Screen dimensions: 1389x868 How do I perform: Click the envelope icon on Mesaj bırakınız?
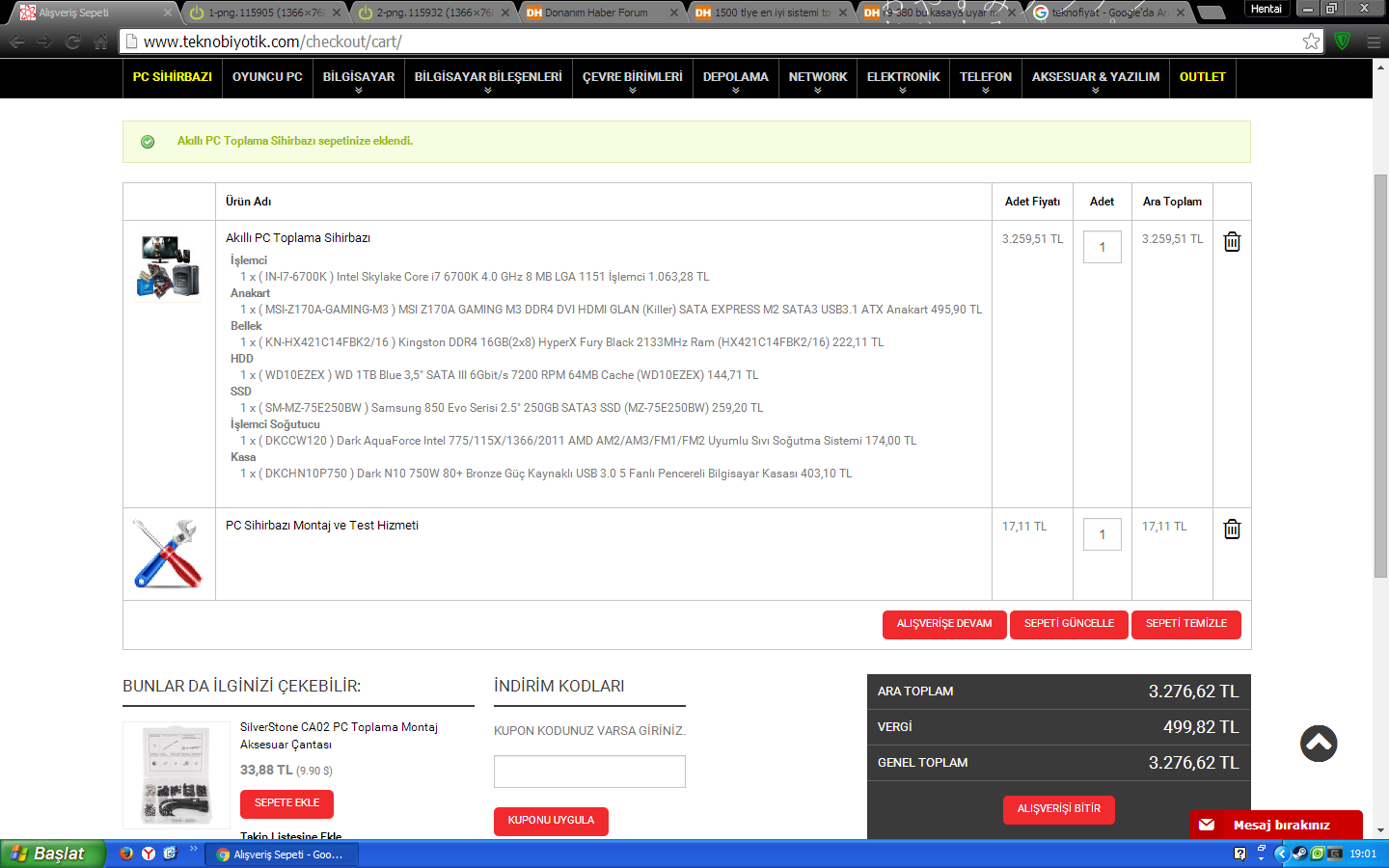pos(1207,825)
